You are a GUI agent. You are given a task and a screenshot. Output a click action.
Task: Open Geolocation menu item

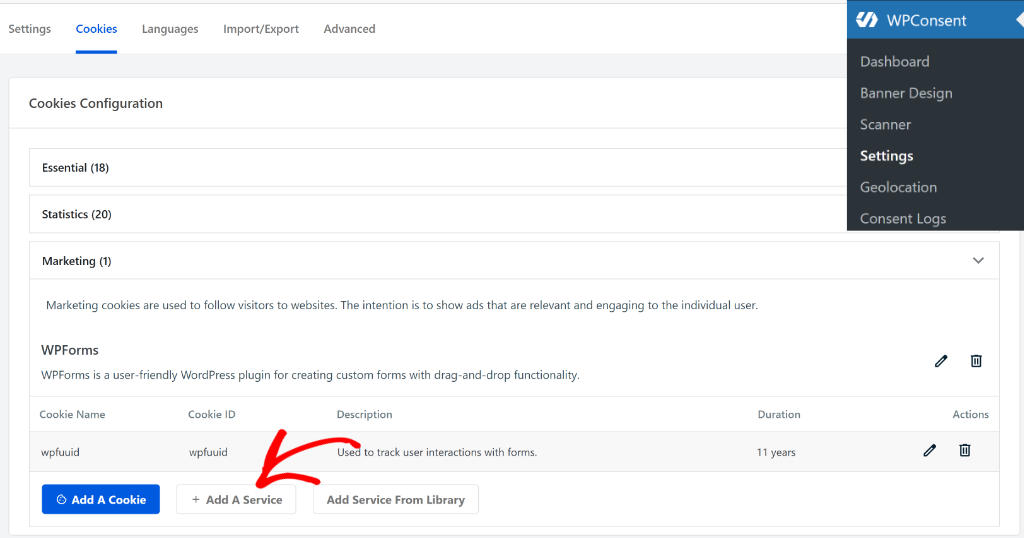click(898, 187)
